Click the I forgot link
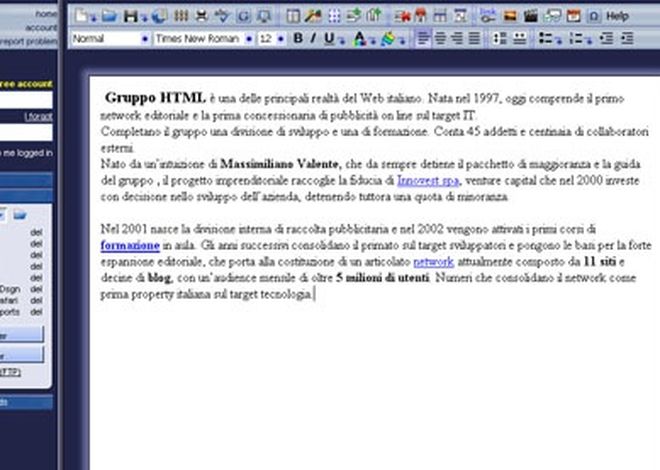 click(x=38, y=117)
